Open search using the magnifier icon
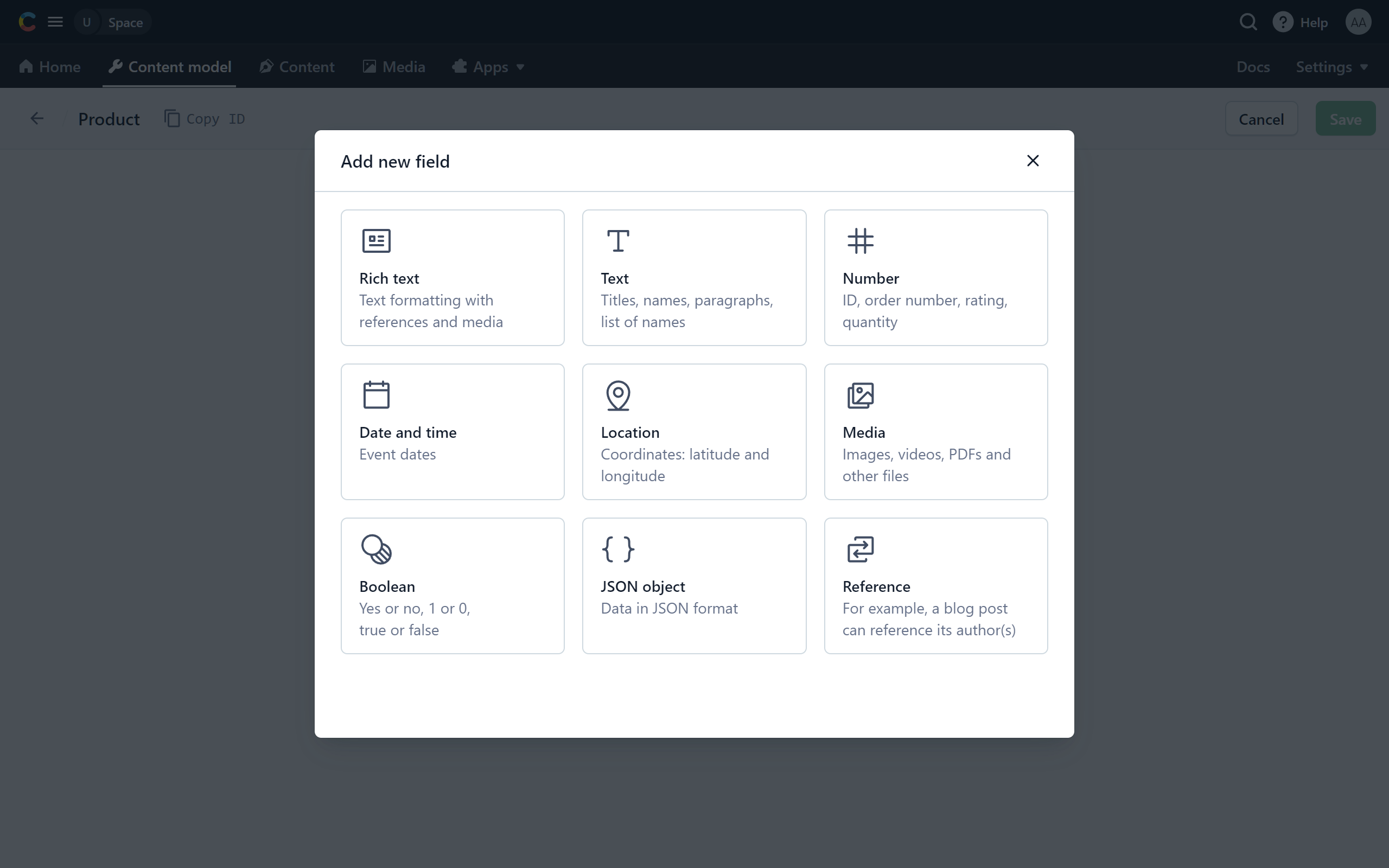Viewport: 1389px width, 868px height. 1248,22
